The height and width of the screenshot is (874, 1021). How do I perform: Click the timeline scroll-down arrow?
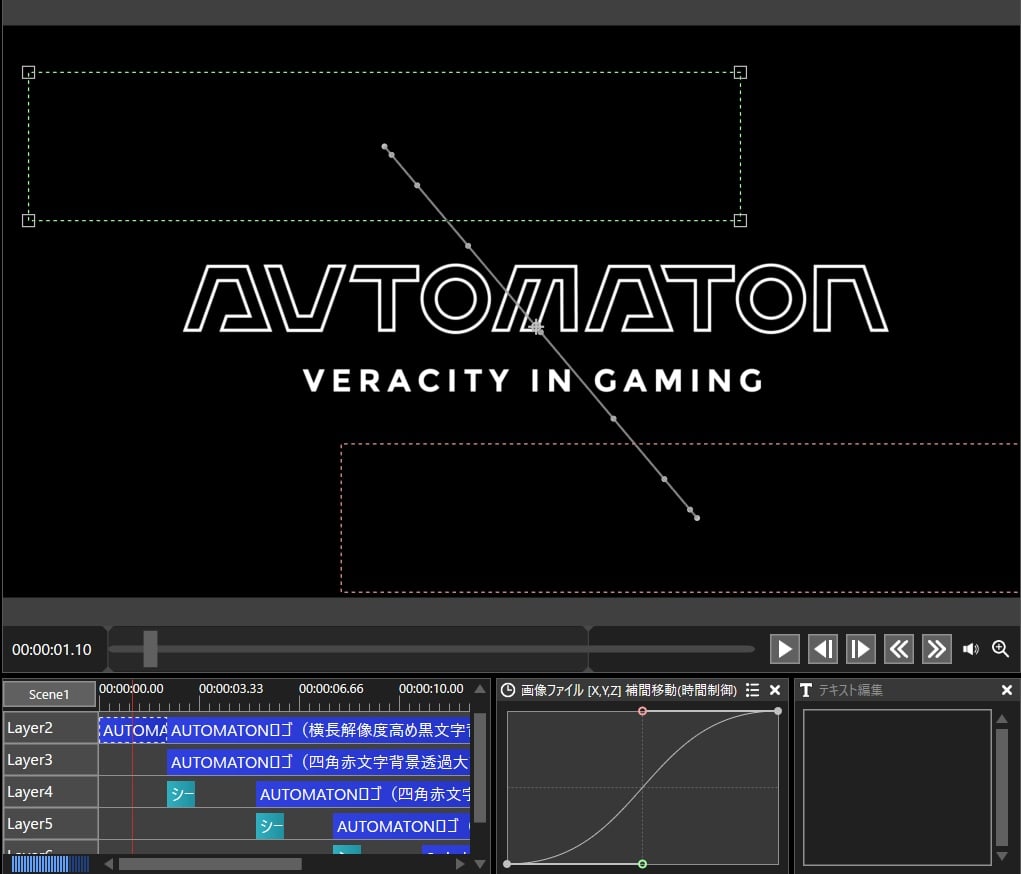coord(480,864)
